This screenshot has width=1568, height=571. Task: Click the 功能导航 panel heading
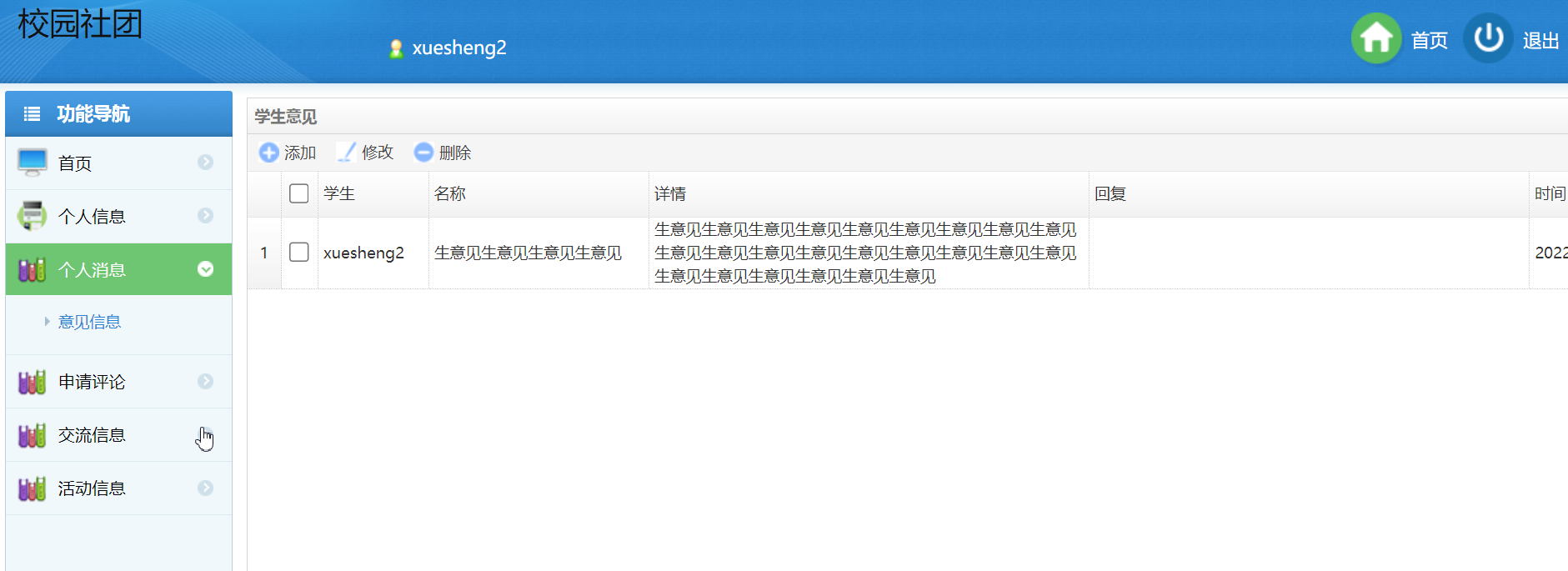pyautogui.click(x=93, y=114)
